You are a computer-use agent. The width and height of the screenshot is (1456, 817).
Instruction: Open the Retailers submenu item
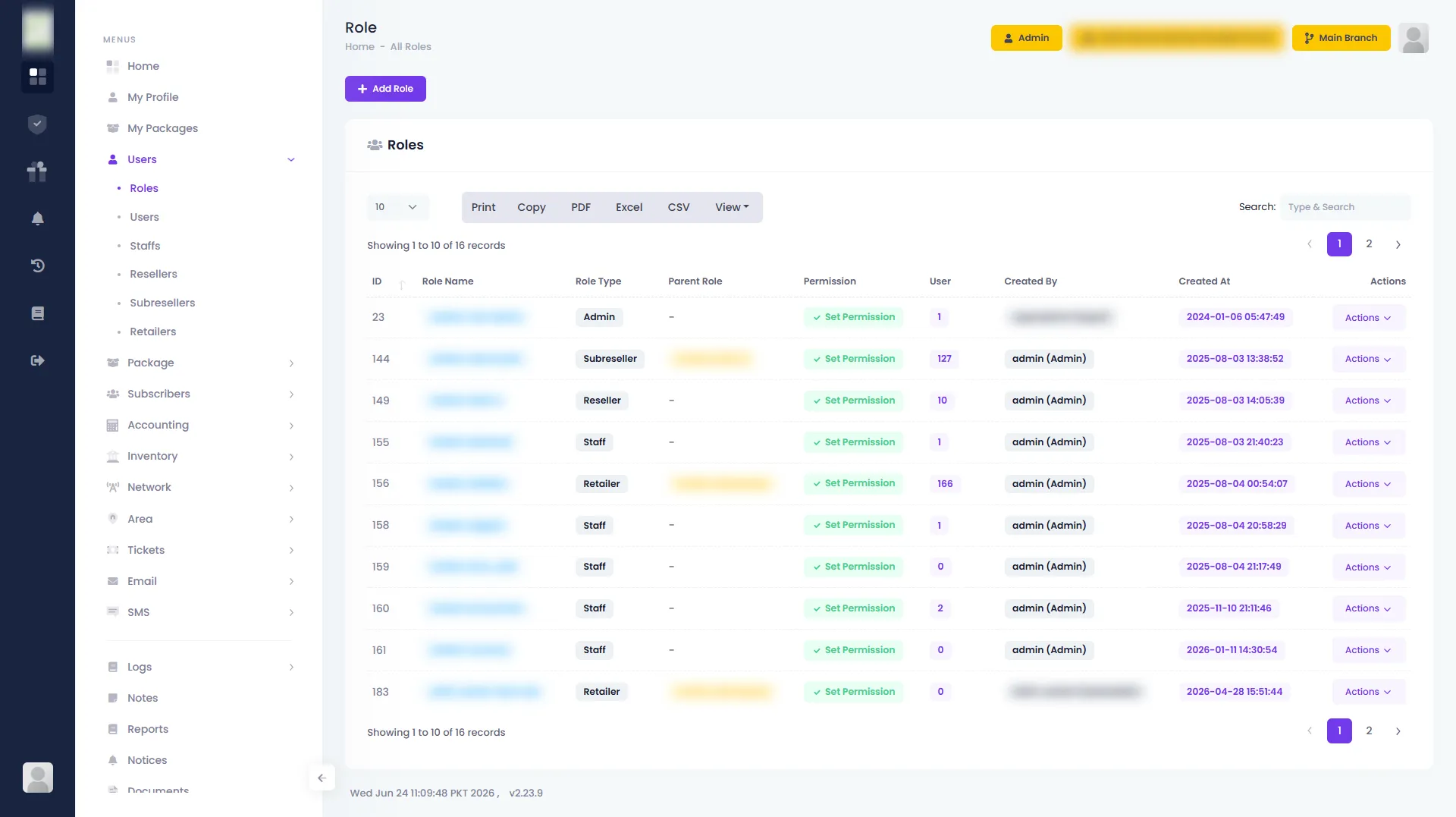pyautogui.click(x=152, y=332)
